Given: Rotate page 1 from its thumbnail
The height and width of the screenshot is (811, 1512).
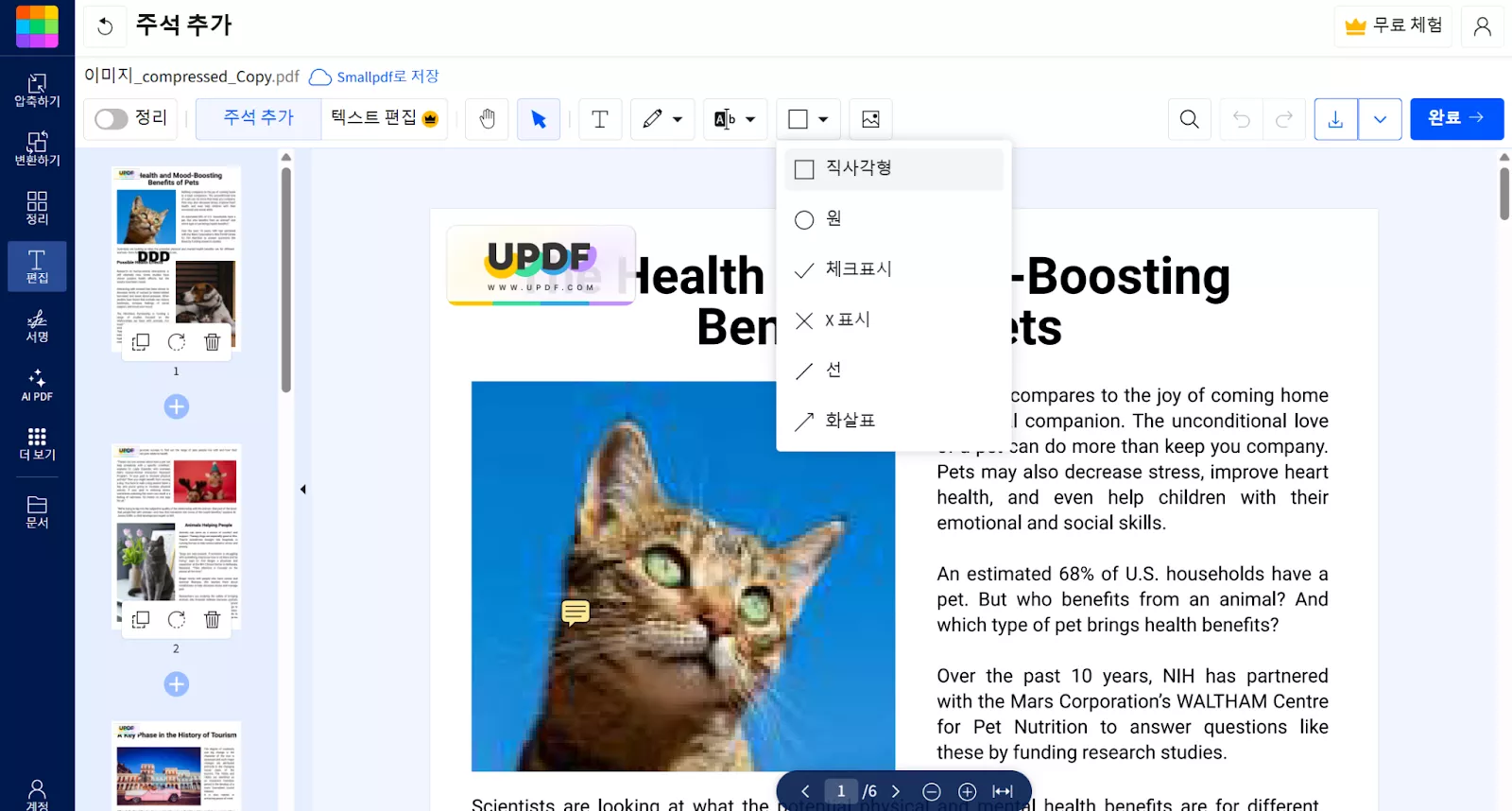Looking at the screenshot, I should (x=176, y=342).
